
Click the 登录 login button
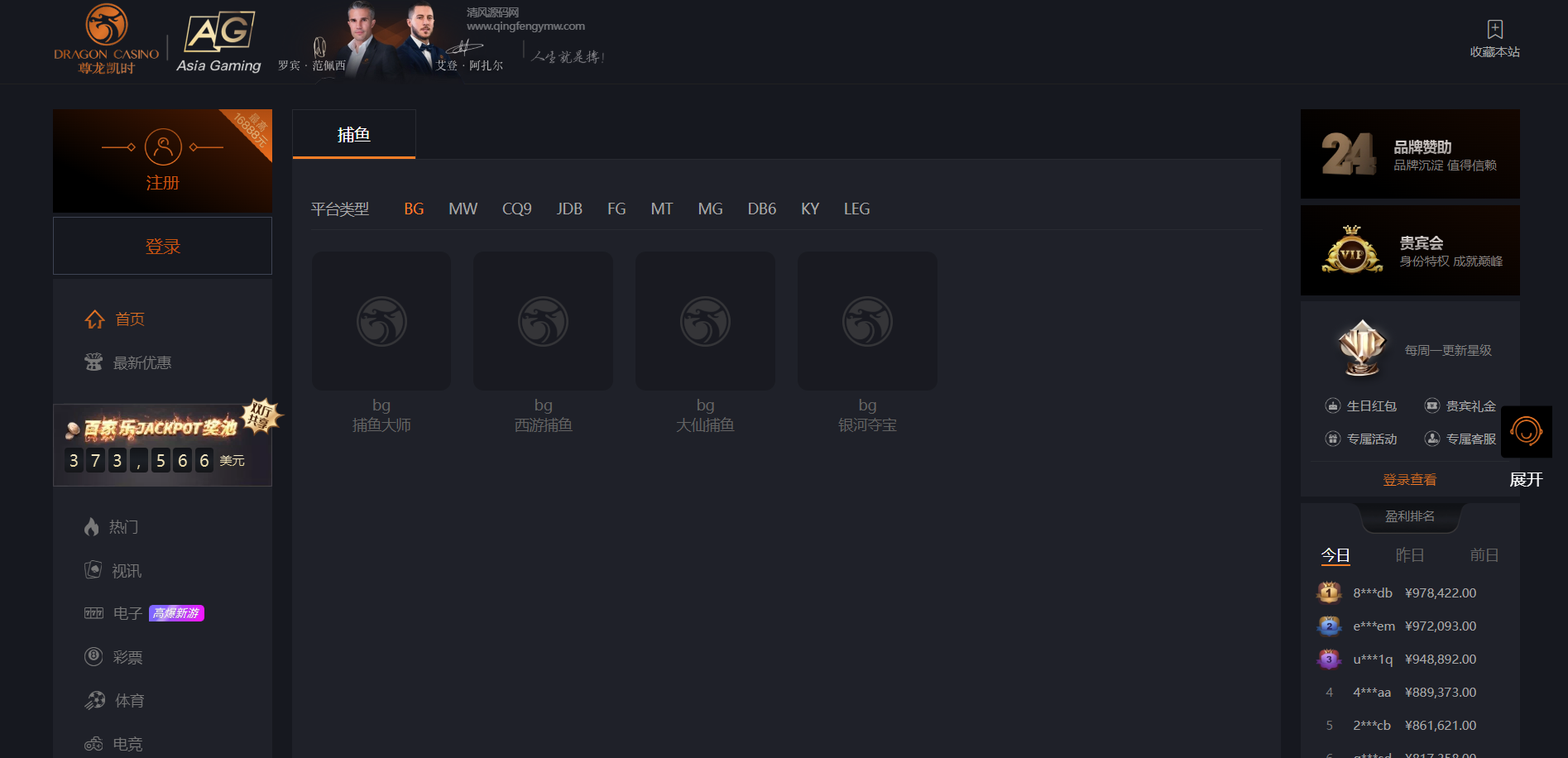pos(163,247)
